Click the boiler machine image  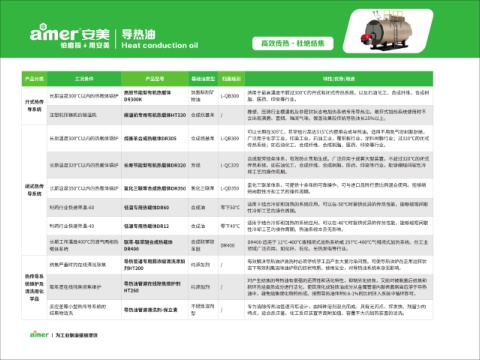tap(388, 31)
